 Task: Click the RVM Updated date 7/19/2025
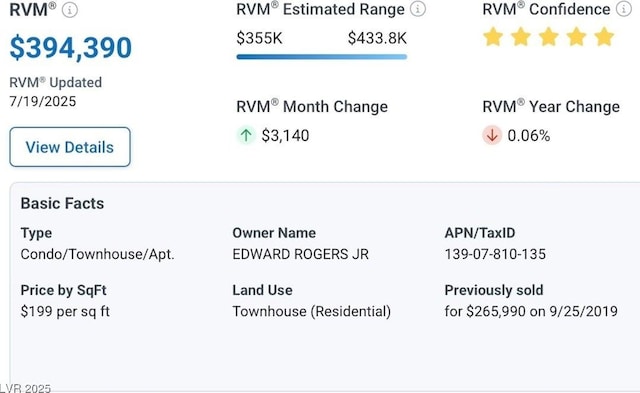coord(43,101)
